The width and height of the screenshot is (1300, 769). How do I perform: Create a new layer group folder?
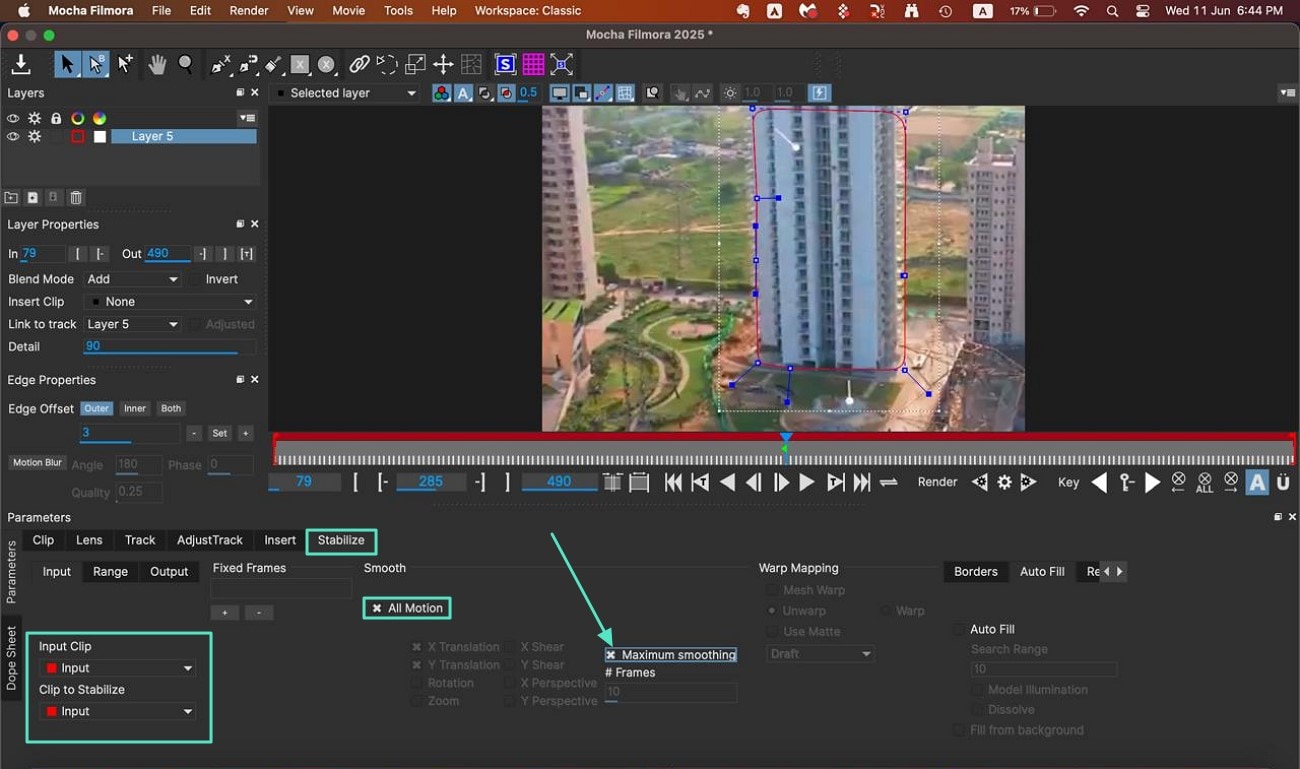[11, 198]
